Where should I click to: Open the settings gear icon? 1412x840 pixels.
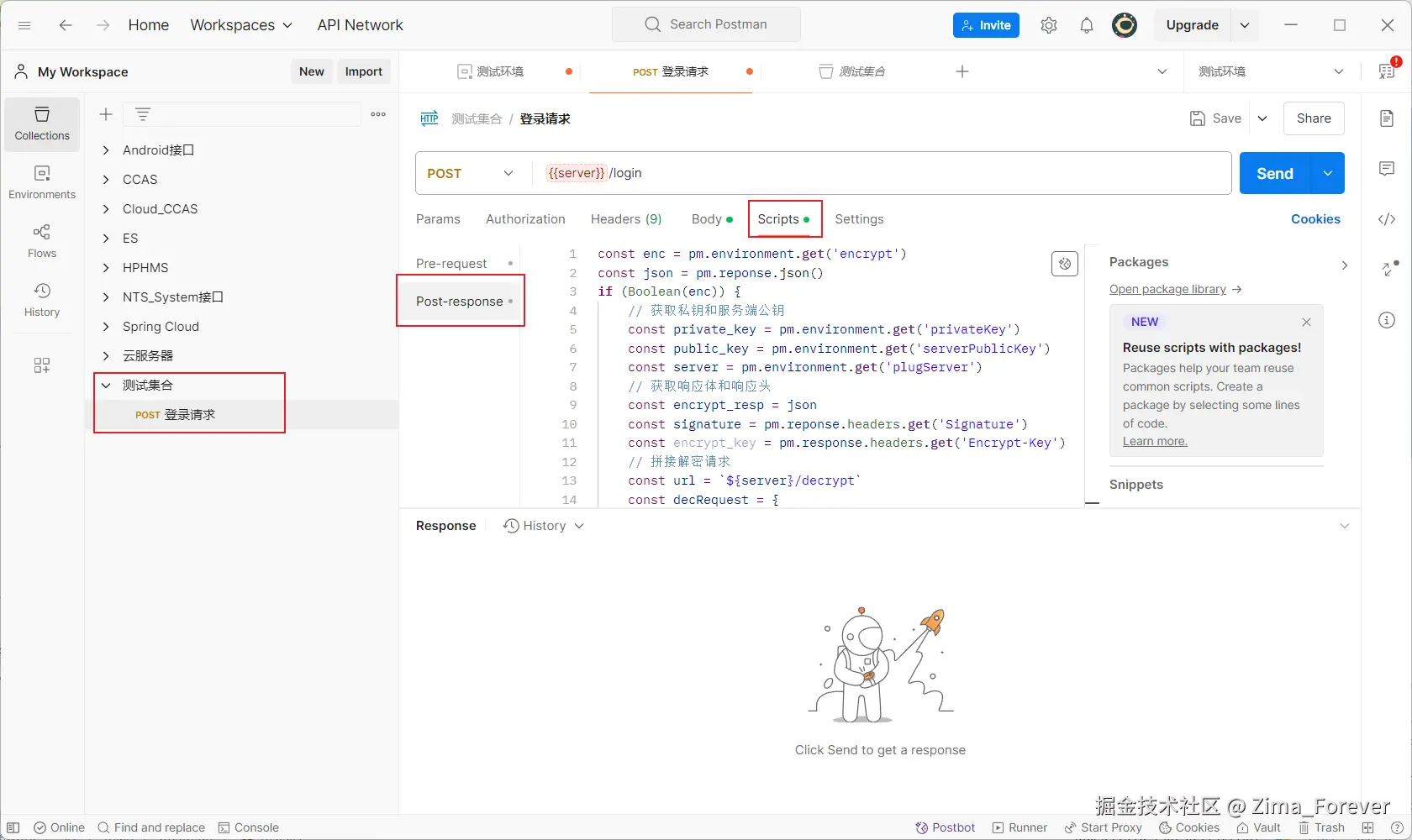[1049, 25]
